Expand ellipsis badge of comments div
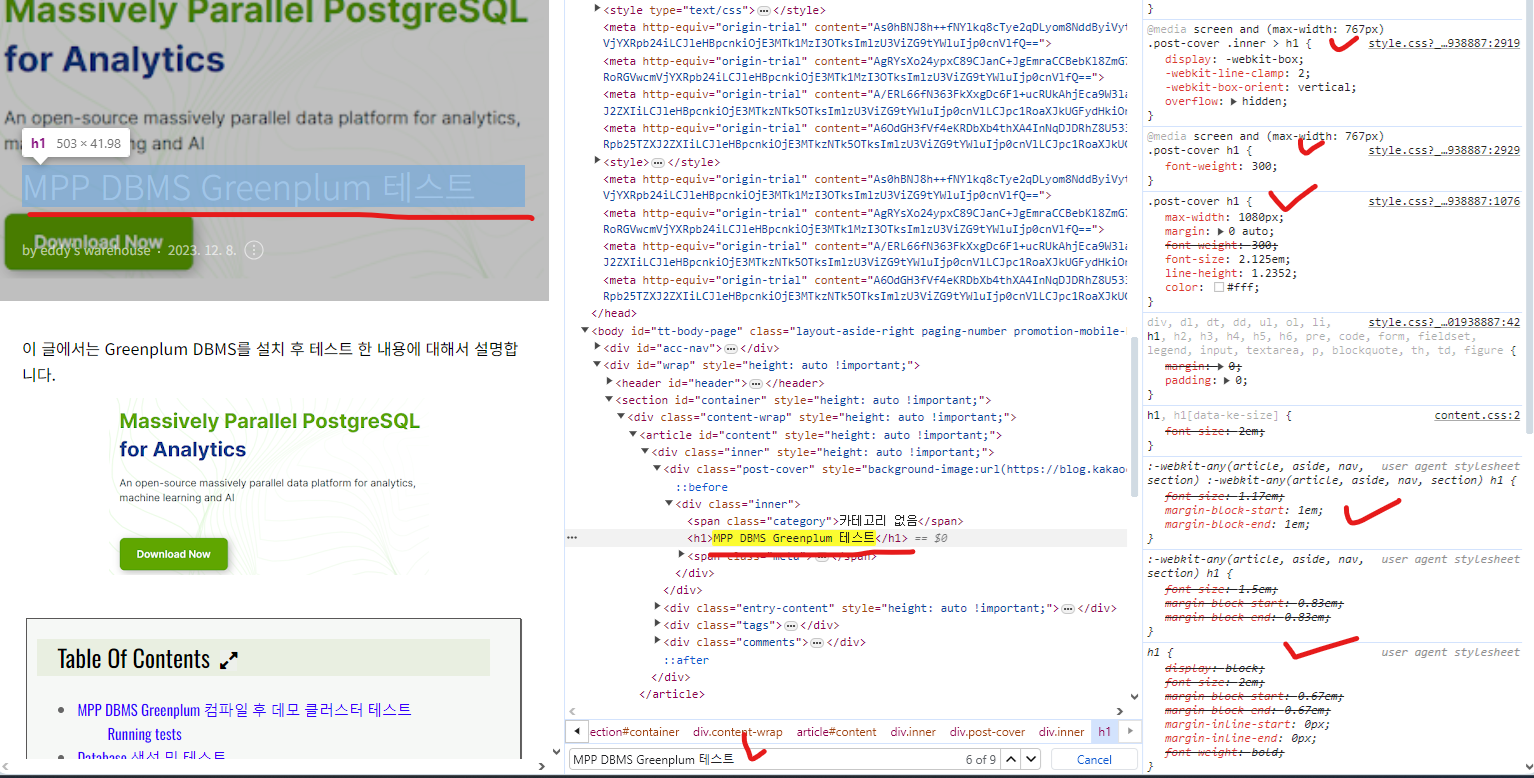The width and height of the screenshot is (1534, 778). [815, 642]
